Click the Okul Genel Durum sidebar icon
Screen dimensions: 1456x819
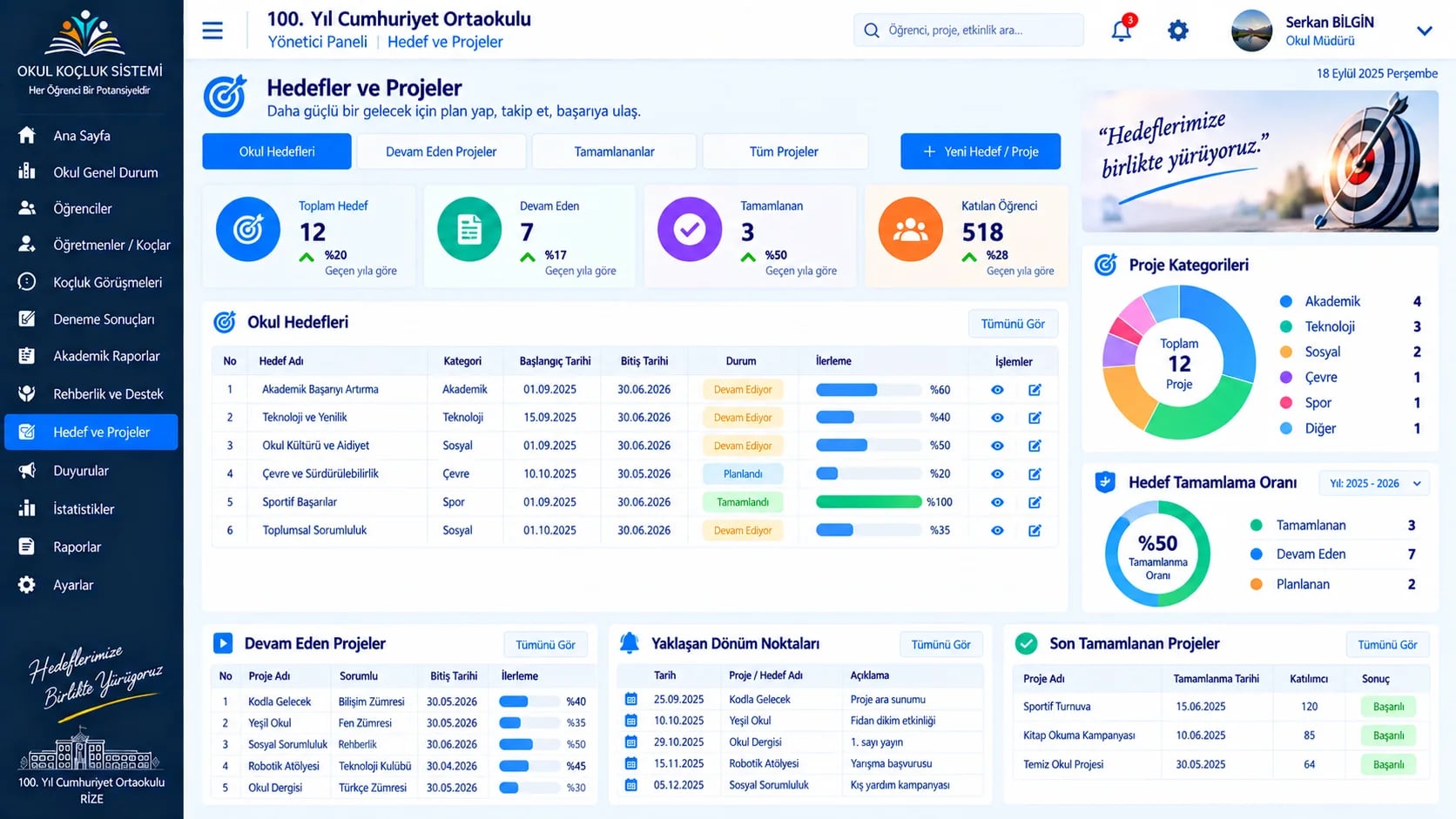pos(27,171)
